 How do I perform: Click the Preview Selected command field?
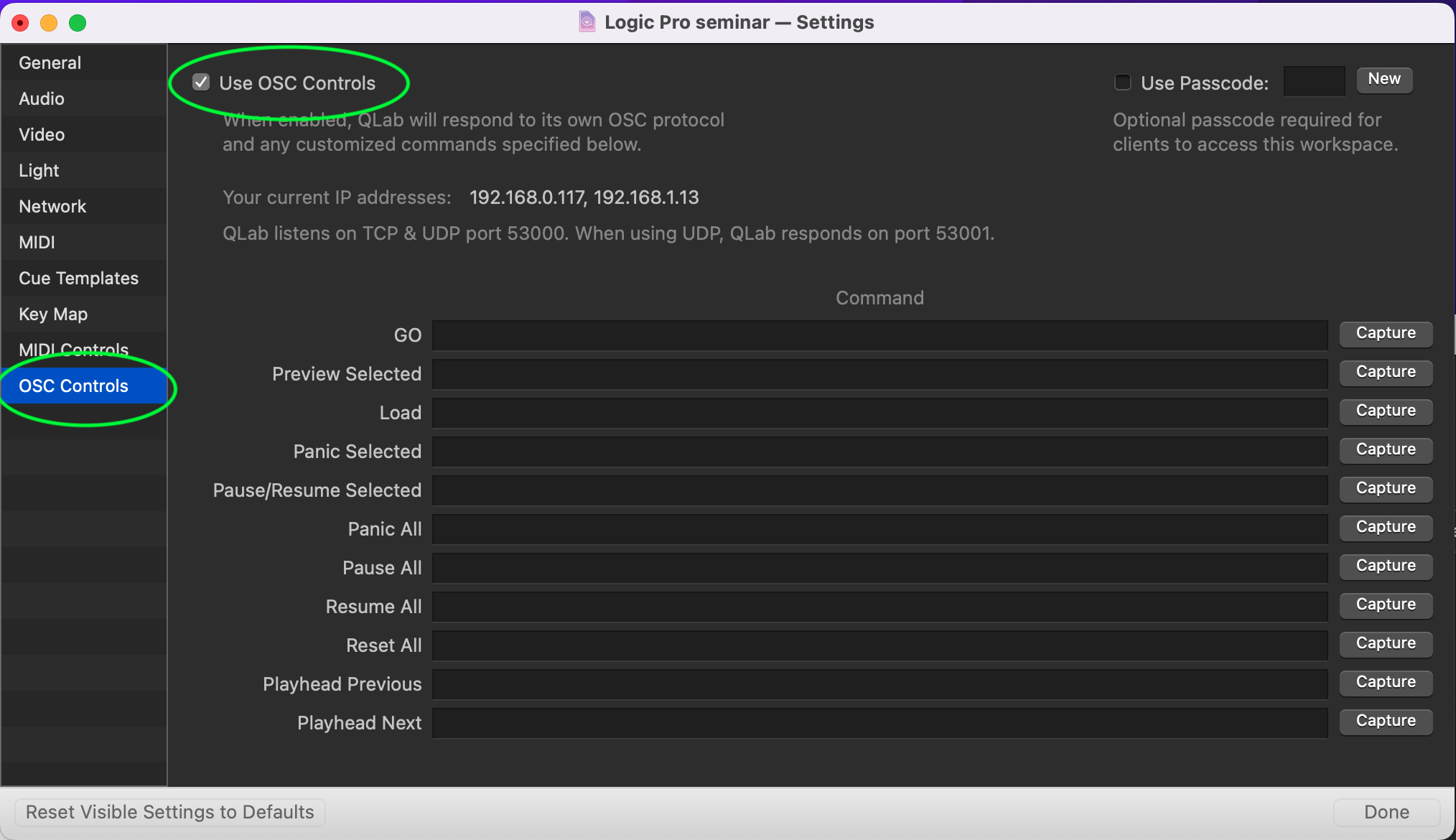[x=879, y=374]
